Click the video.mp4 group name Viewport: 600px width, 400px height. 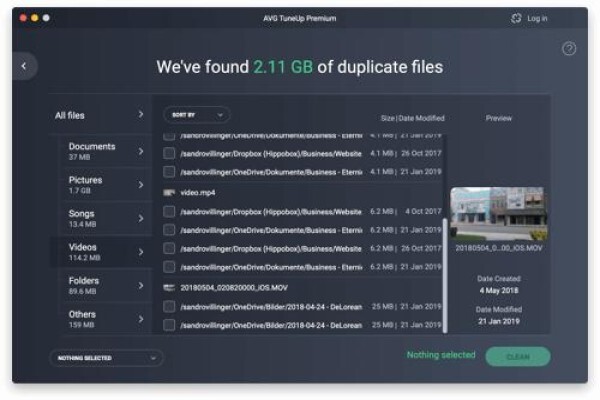pyautogui.click(x=197, y=193)
